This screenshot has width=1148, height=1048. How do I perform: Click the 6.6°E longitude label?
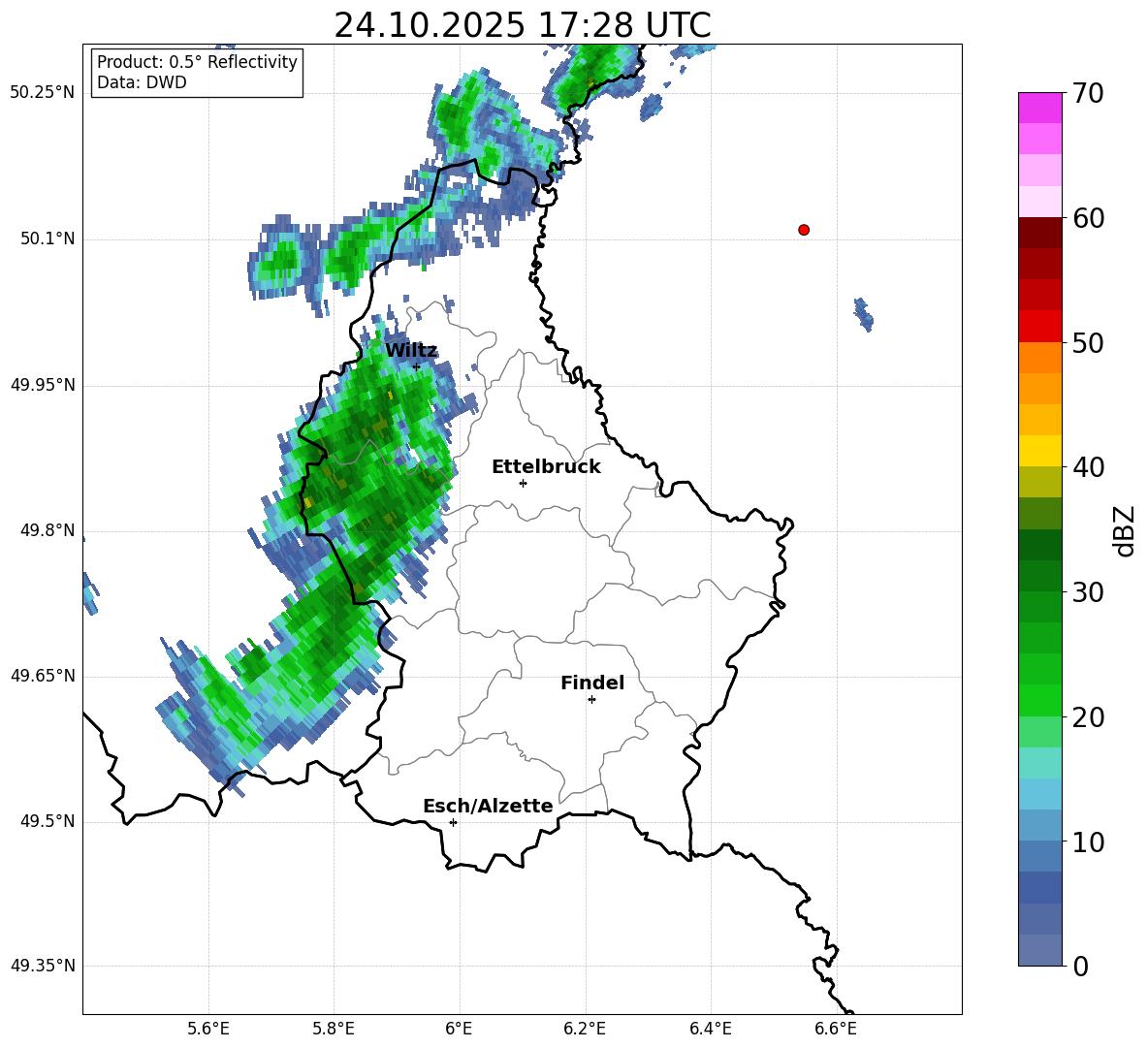pyautogui.click(x=836, y=1029)
